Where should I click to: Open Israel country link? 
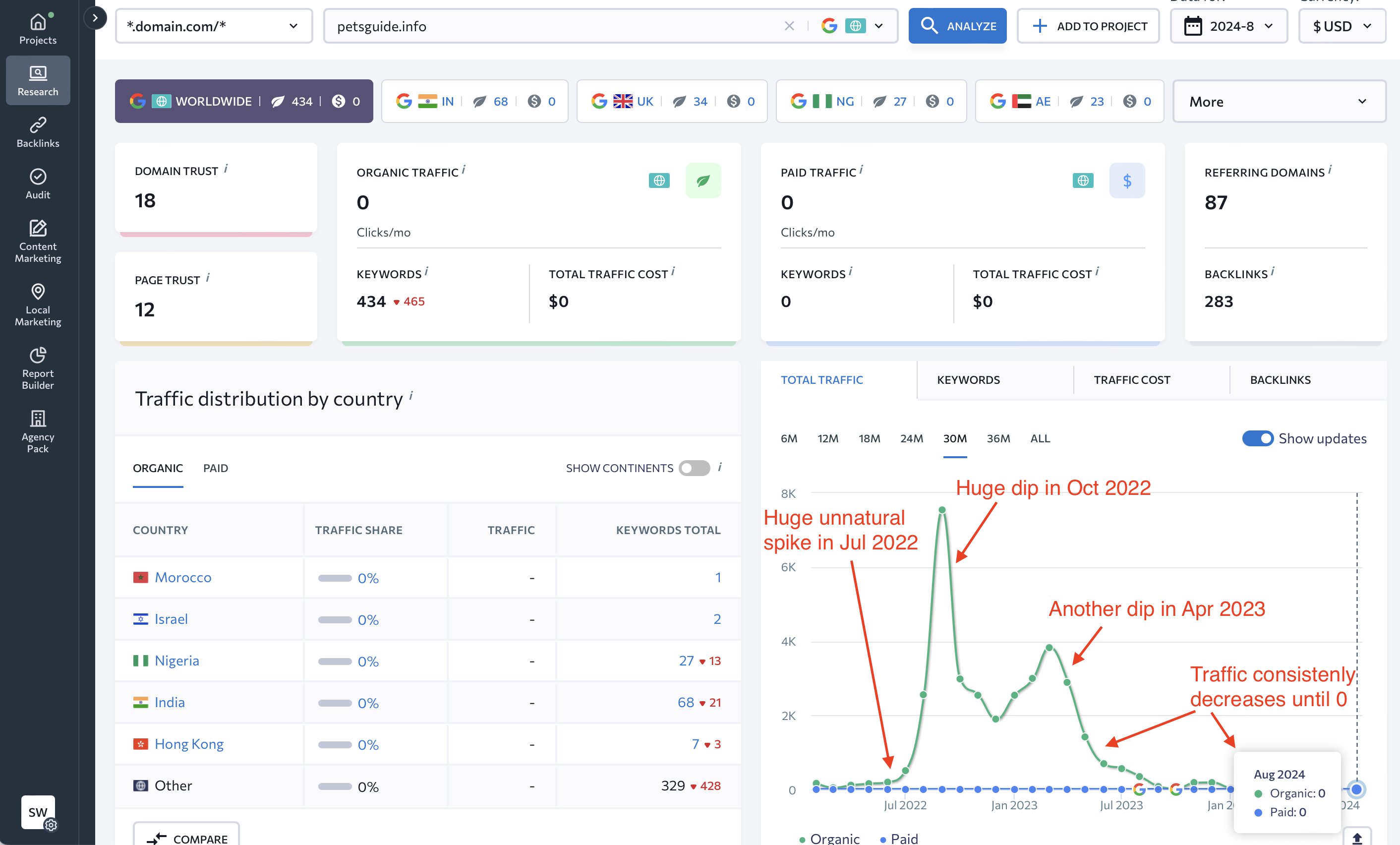(x=171, y=618)
